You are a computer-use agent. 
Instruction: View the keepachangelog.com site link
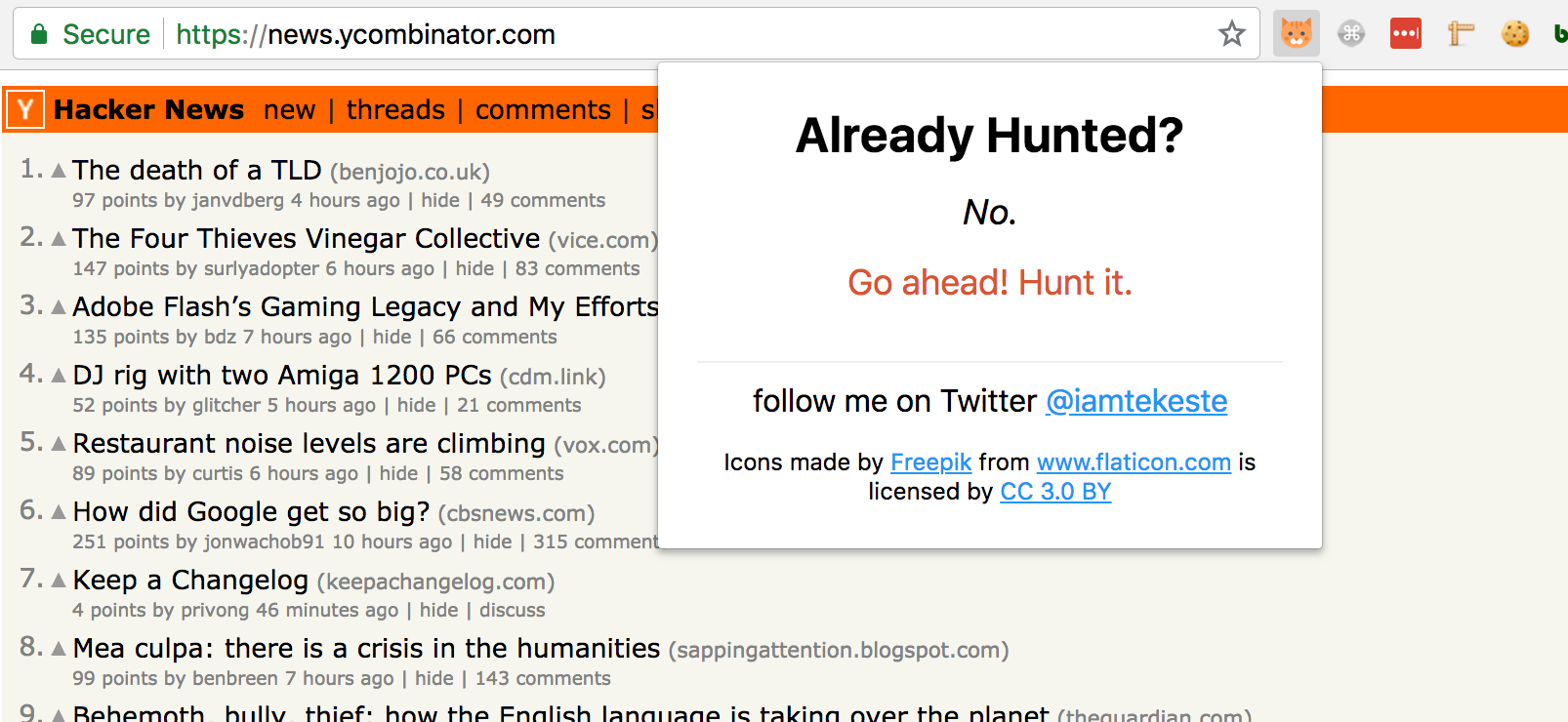click(x=435, y=582)
